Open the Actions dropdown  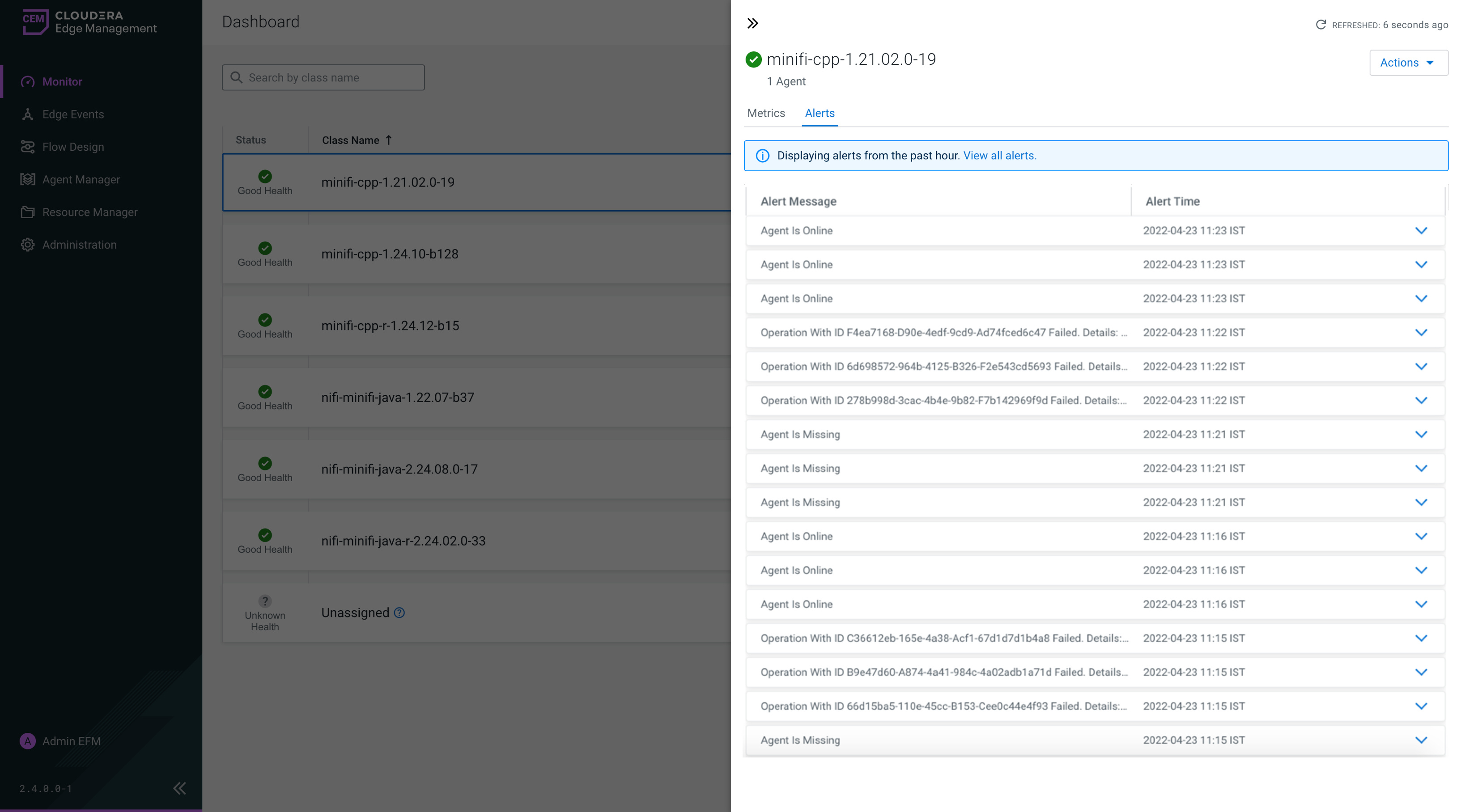tap(1408, 62)
